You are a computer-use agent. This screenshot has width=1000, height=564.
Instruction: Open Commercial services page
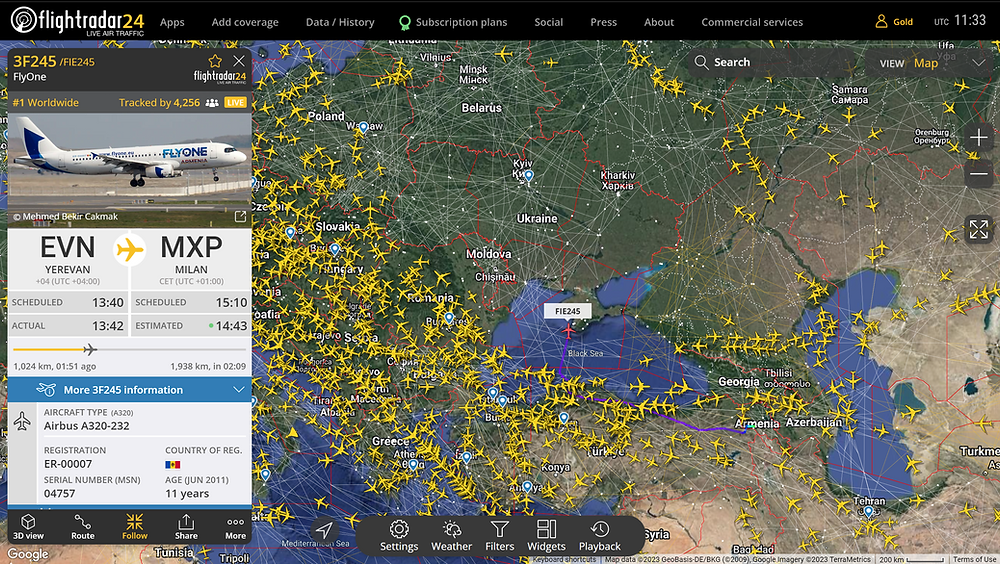pyautogui.click(x=752, y=22)
